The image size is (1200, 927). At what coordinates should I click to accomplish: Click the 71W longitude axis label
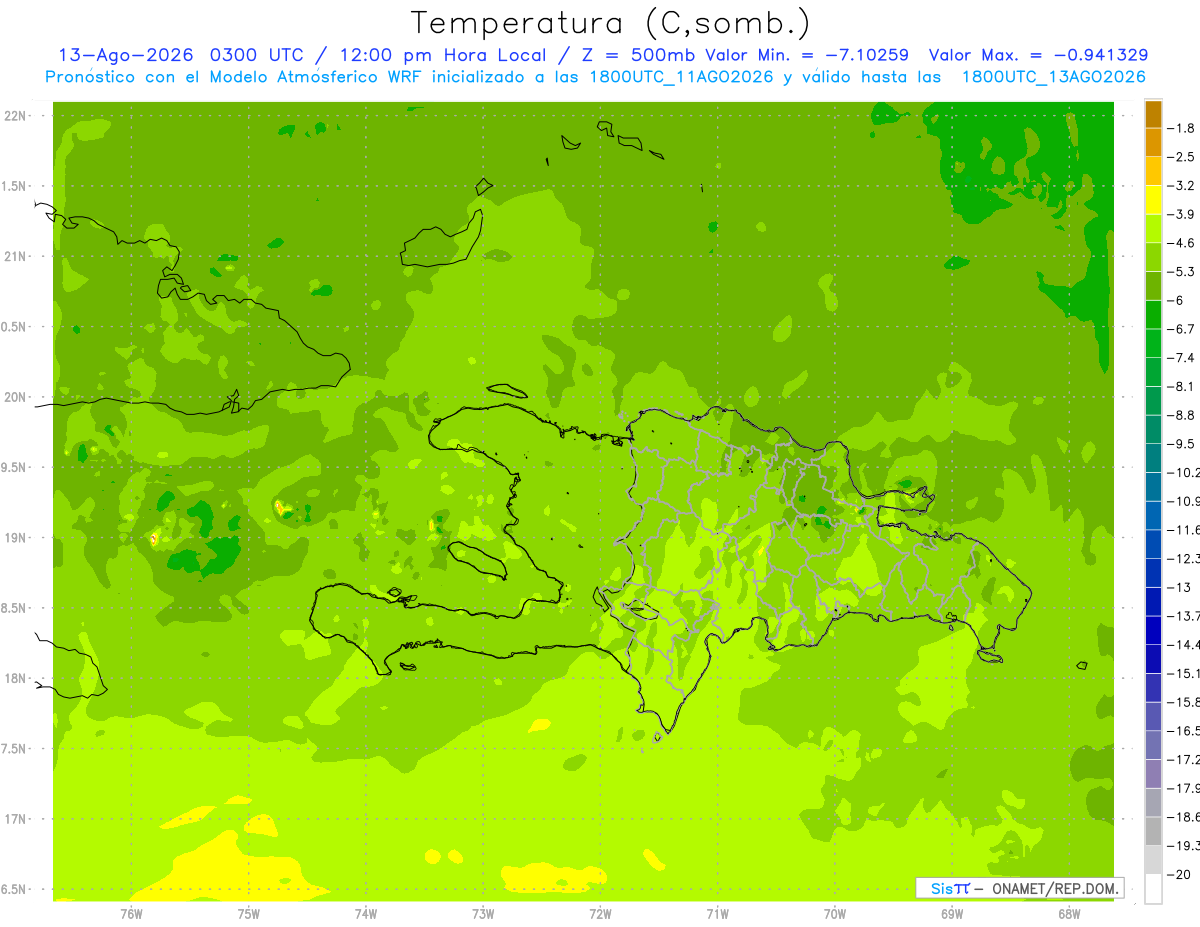pos(717,914)
